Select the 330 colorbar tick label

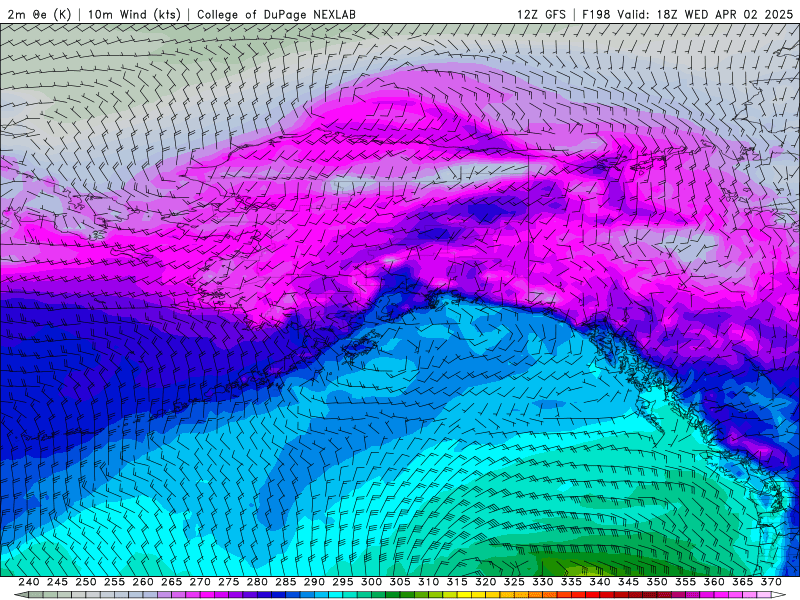pyautogui.click(x=543, y=582)
